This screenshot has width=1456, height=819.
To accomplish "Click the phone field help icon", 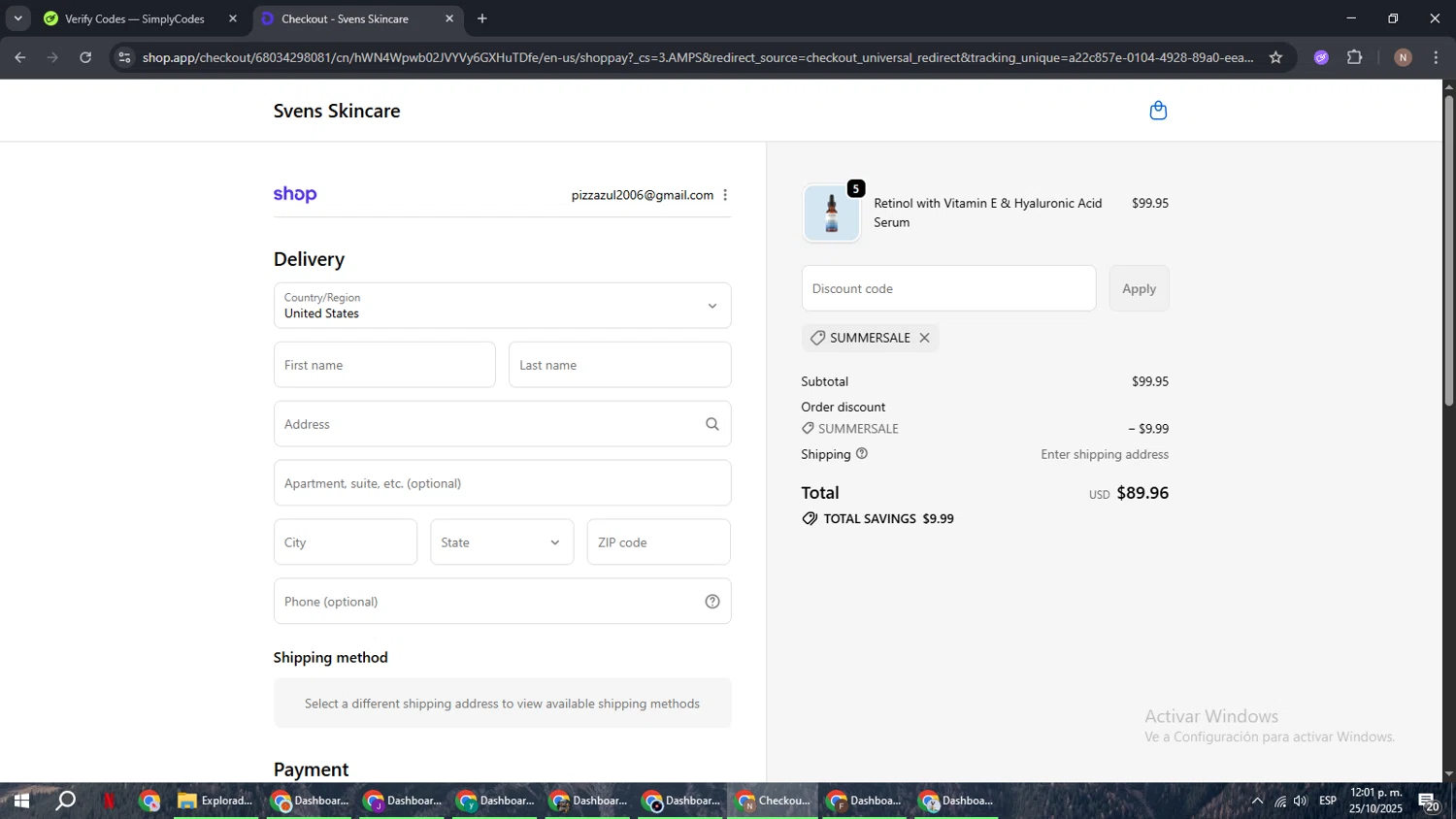I will point(712,602).
